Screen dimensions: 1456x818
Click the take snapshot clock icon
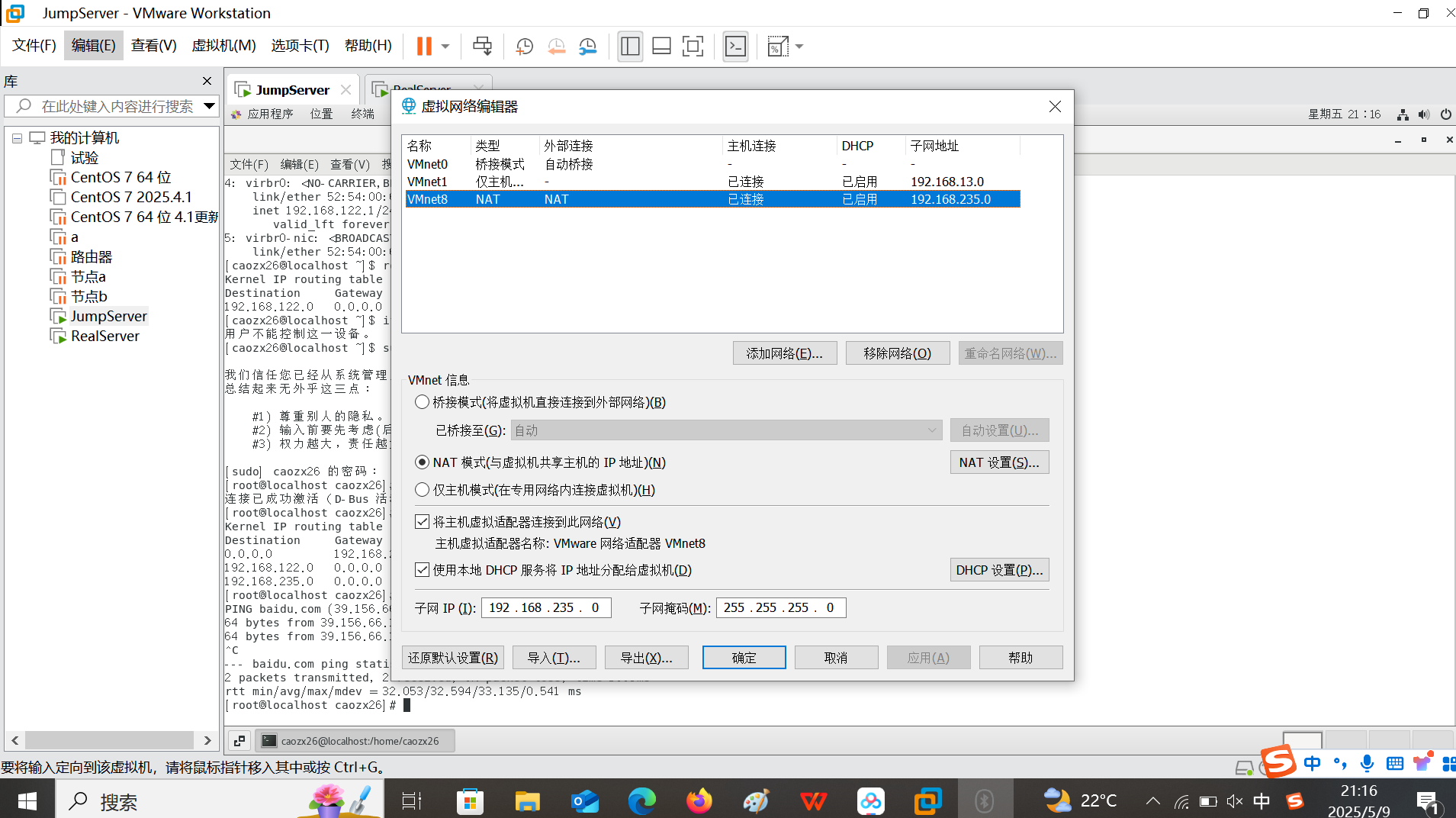click(x=524, y=47)
